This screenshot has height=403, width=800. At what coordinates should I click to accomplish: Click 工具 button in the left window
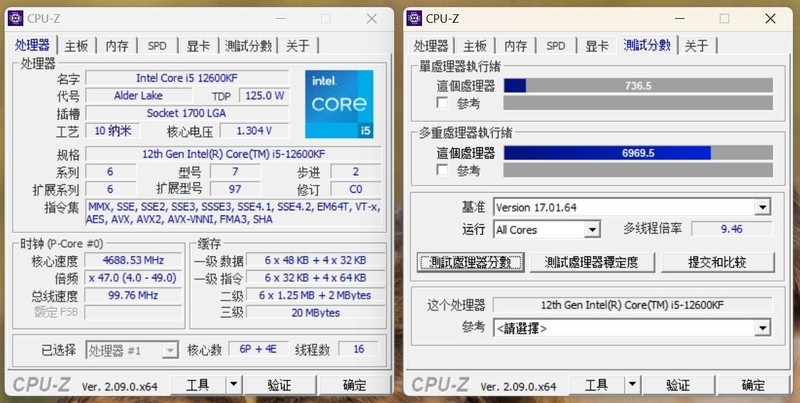[x=198, y=385]
